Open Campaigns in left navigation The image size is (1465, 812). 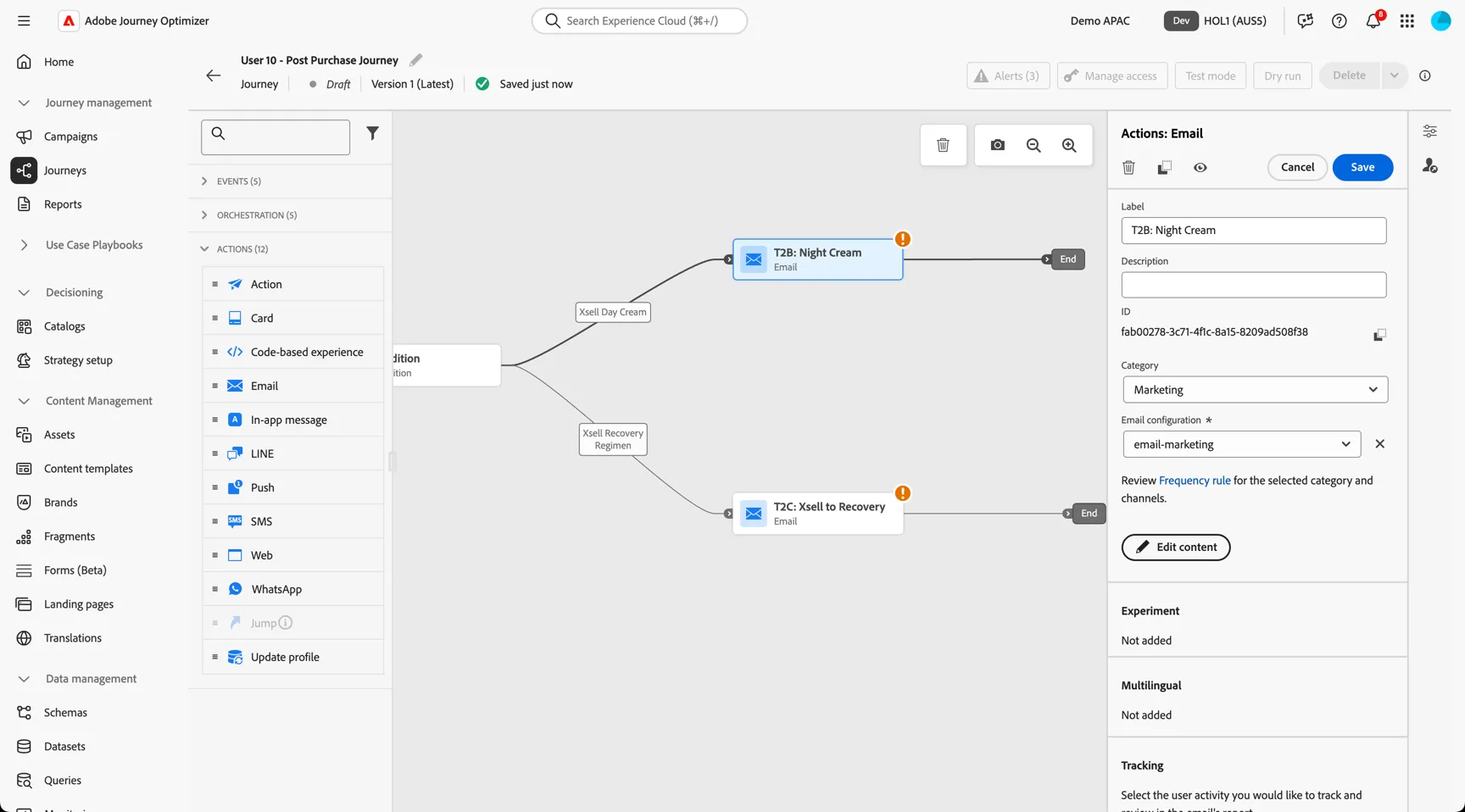(x=70, y=136)
